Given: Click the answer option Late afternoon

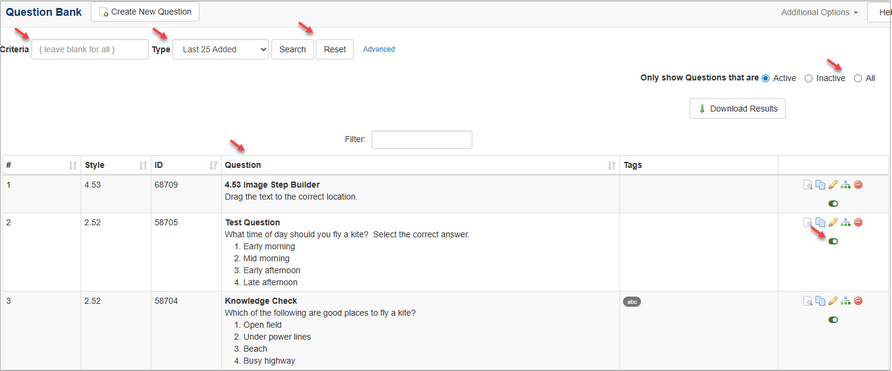Looking at the screenshot, I should click(x=270, y=282).
